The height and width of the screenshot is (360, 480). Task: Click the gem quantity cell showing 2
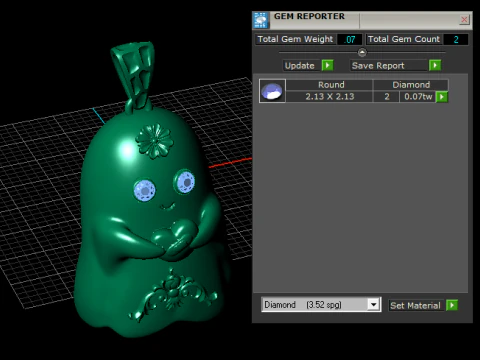(387, 97)
